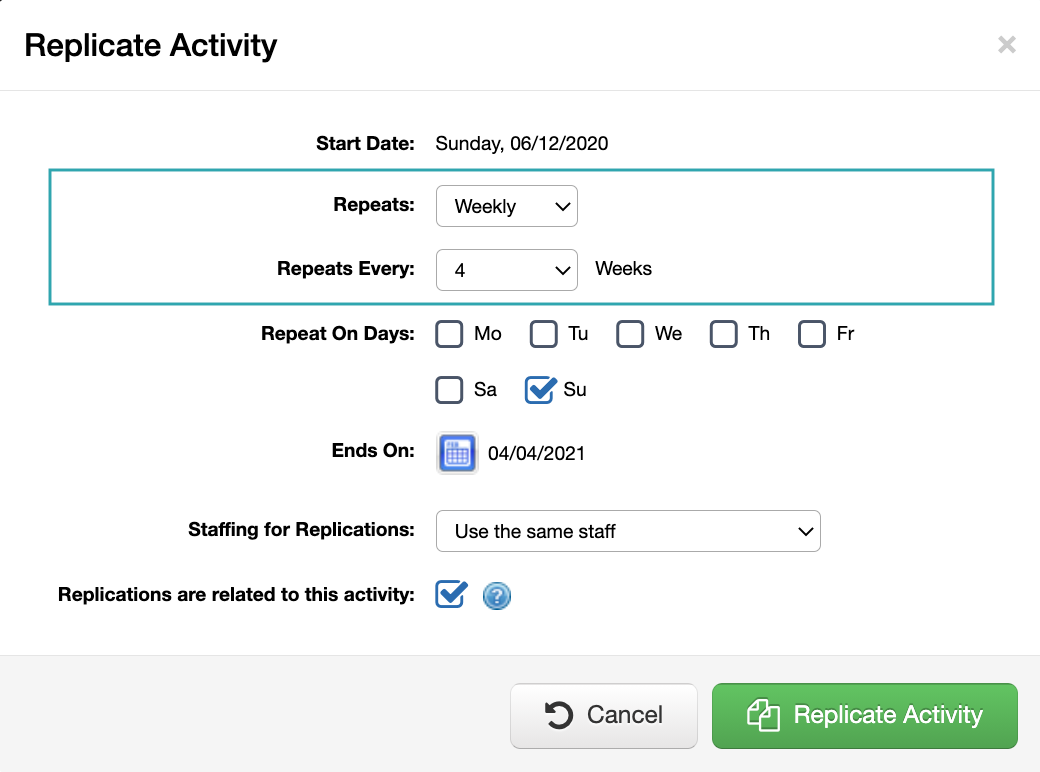Click the Su checkbox label text

[x=575, y=389]
